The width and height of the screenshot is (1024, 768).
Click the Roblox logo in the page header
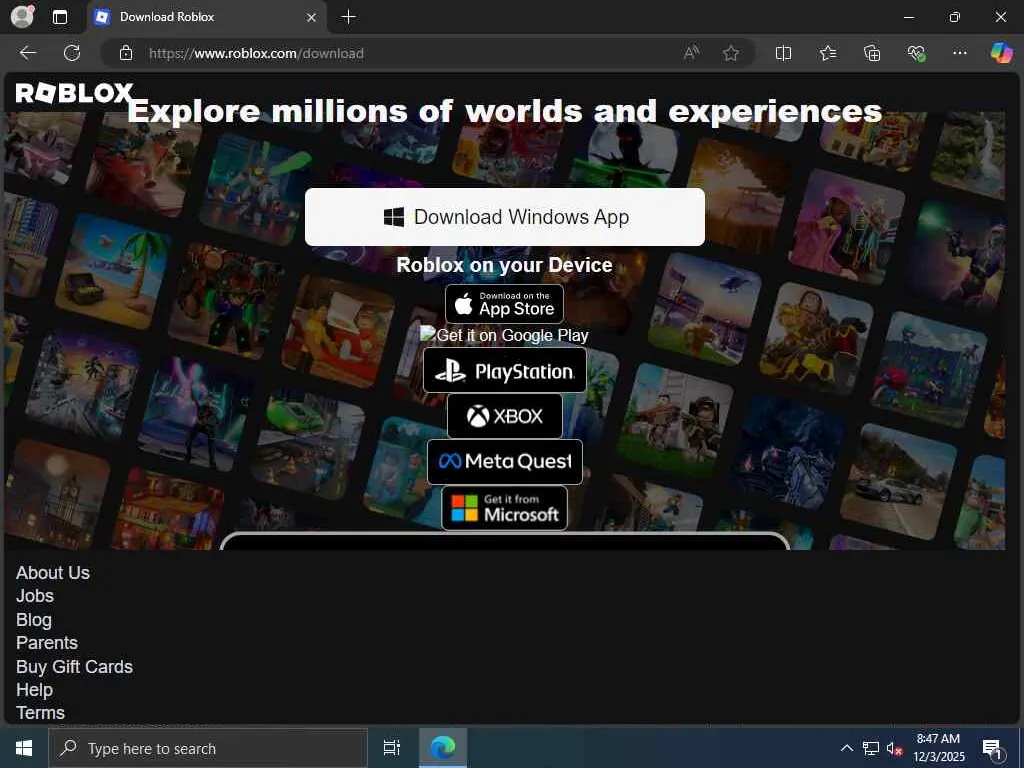pos(74,93)
